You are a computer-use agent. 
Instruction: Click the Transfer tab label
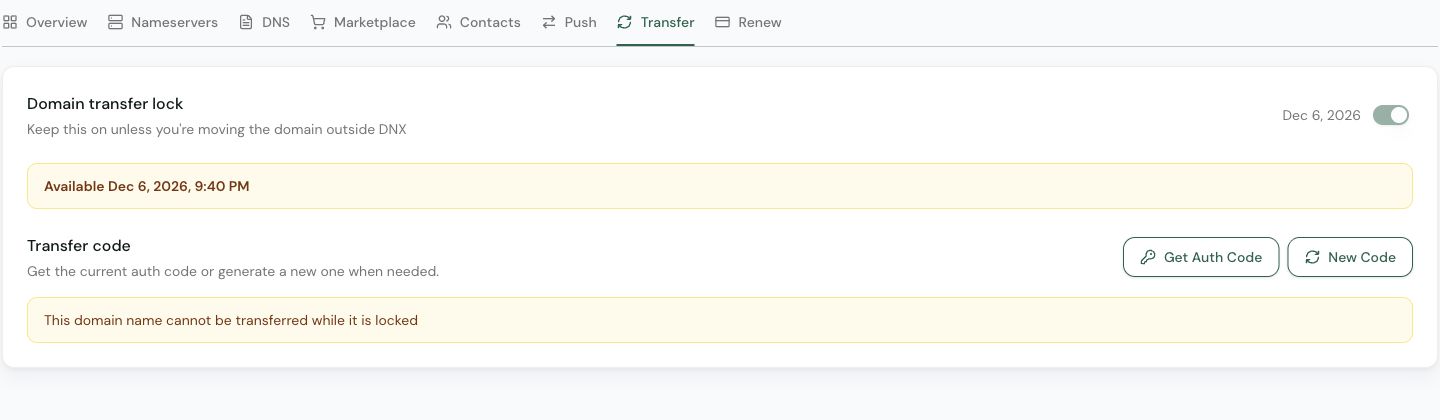[667, 22]
